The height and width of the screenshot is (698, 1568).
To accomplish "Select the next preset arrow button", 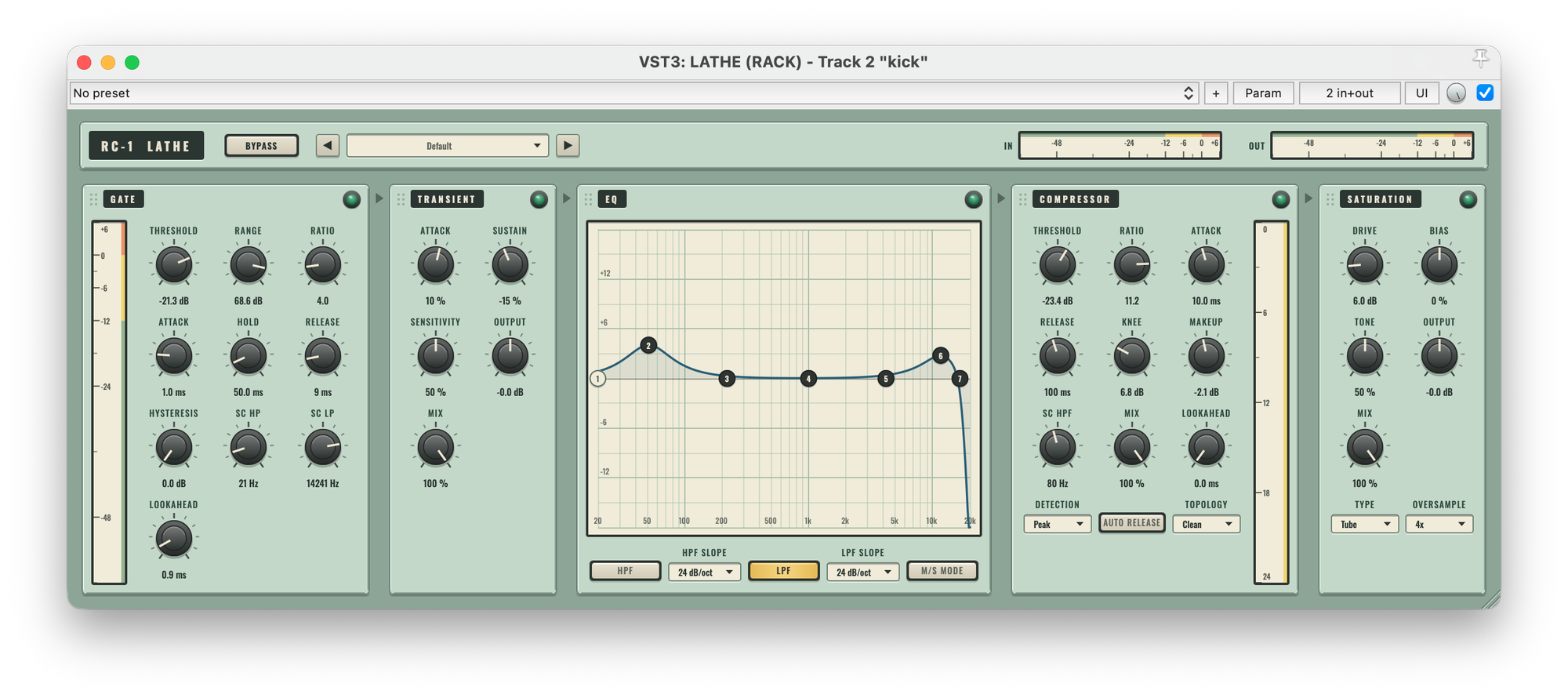I will coord(568,146).
